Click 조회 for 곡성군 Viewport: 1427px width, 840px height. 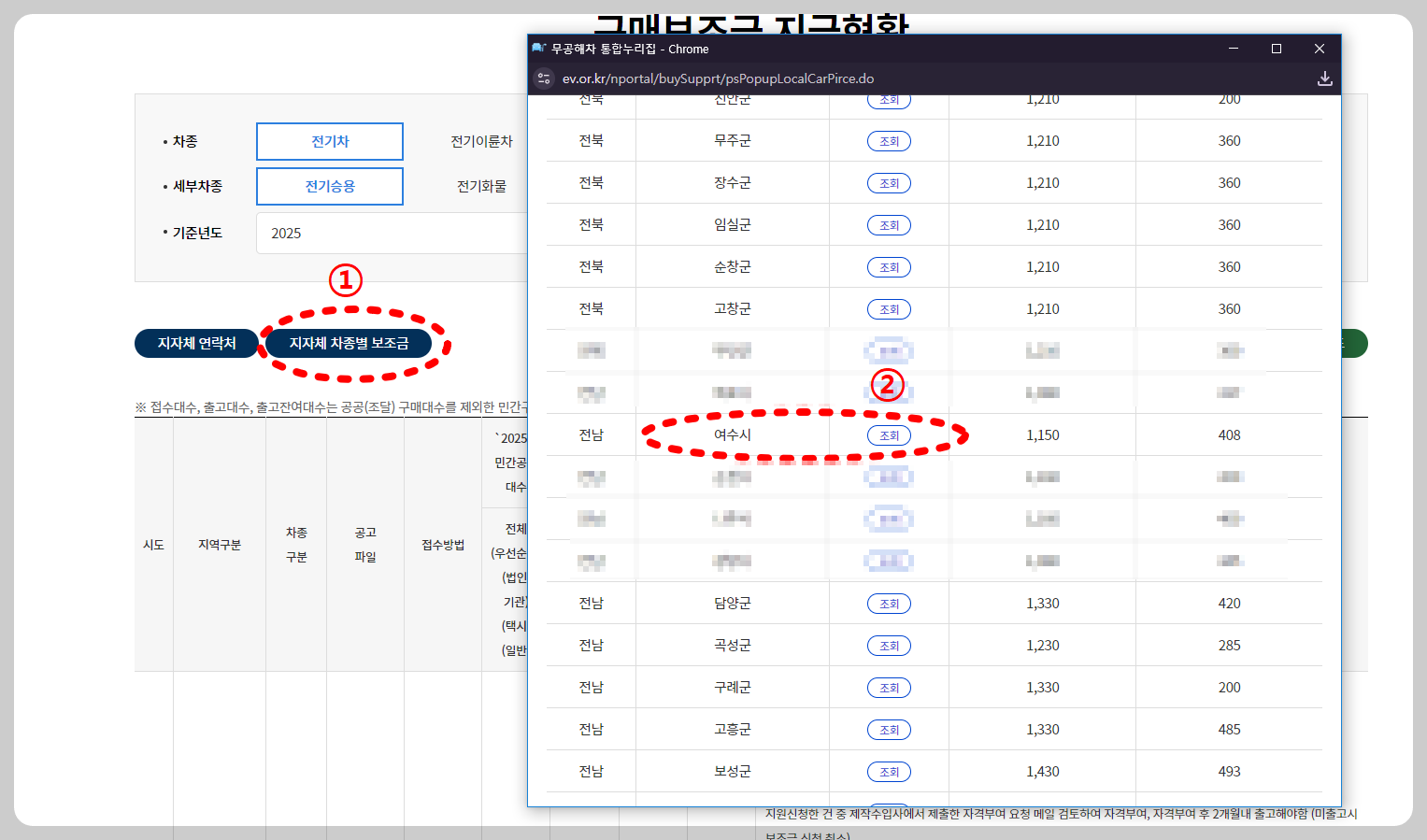[x=889, y=645]
